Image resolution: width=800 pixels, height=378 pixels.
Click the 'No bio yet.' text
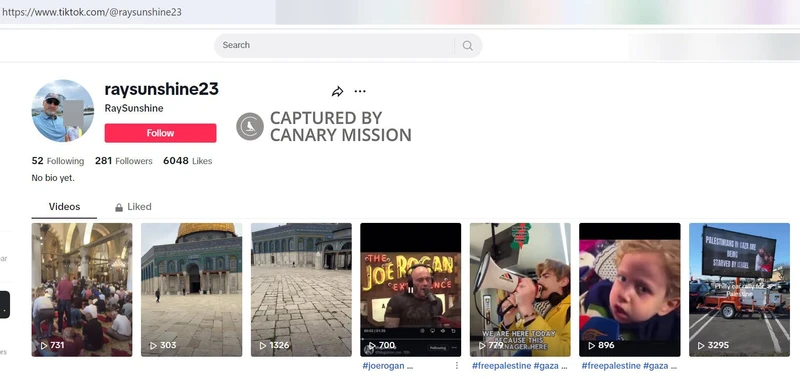pyautogui.click(x=53, y=178)
